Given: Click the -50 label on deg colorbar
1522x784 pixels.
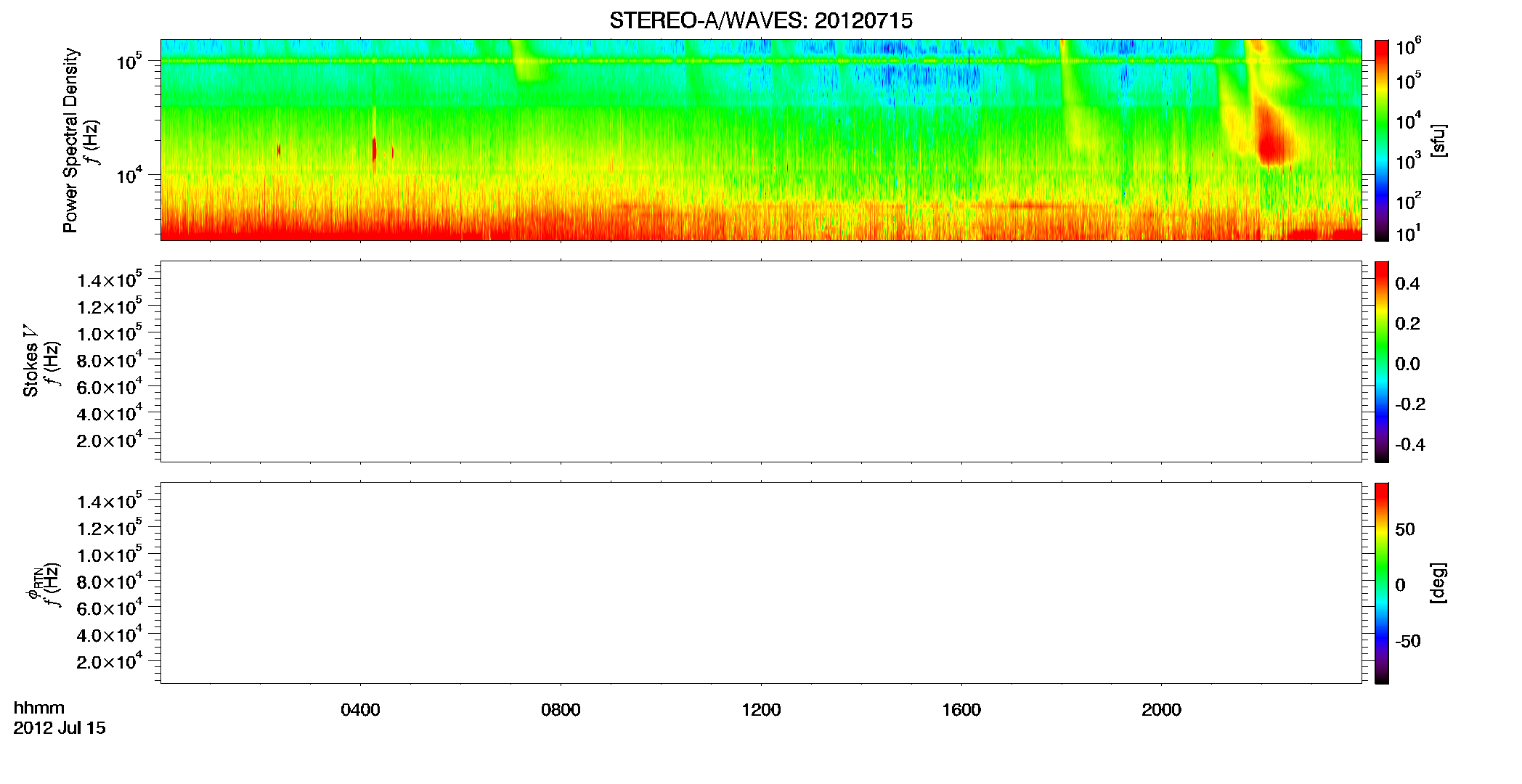Looking at the screenshot, I should [x=1408, y=641].
